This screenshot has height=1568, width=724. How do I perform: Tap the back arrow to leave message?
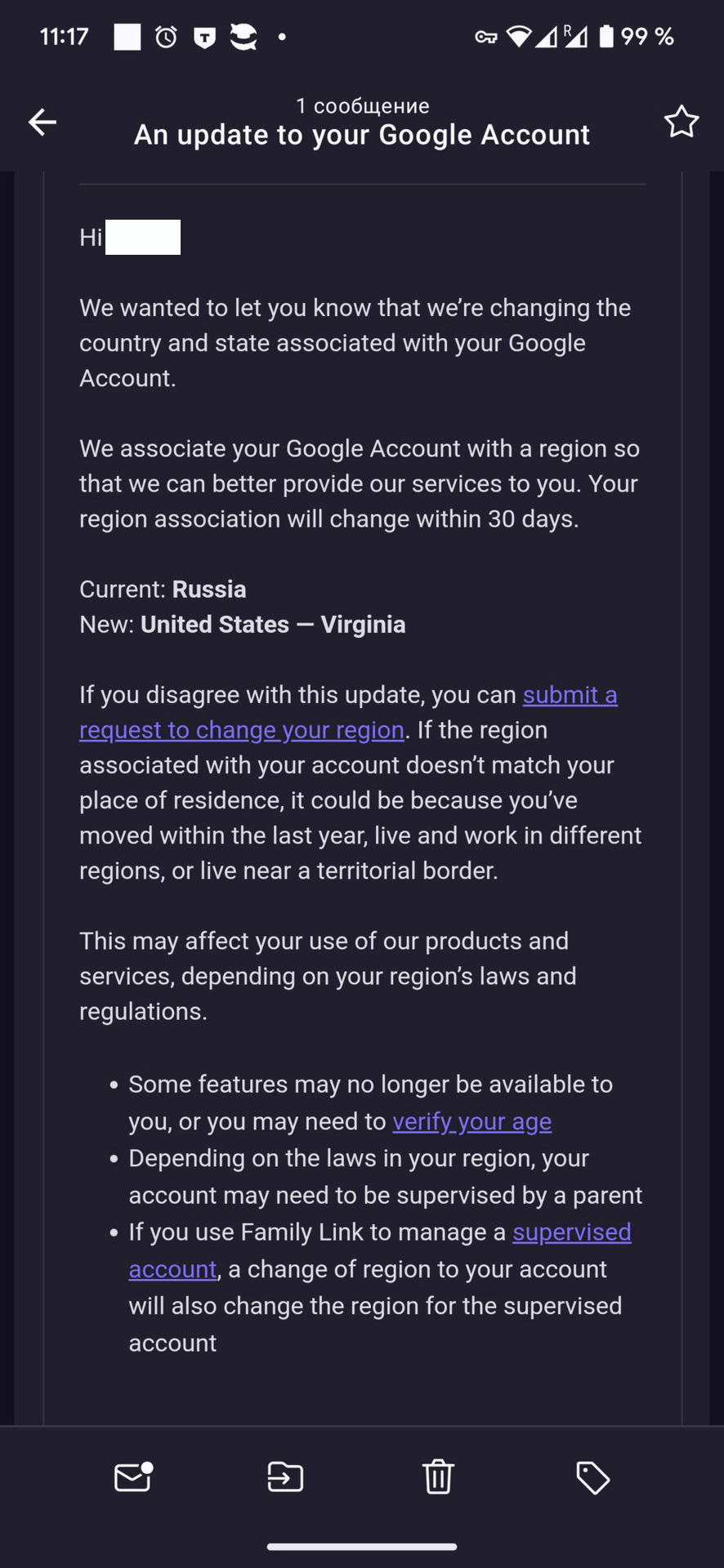[42, 122]
